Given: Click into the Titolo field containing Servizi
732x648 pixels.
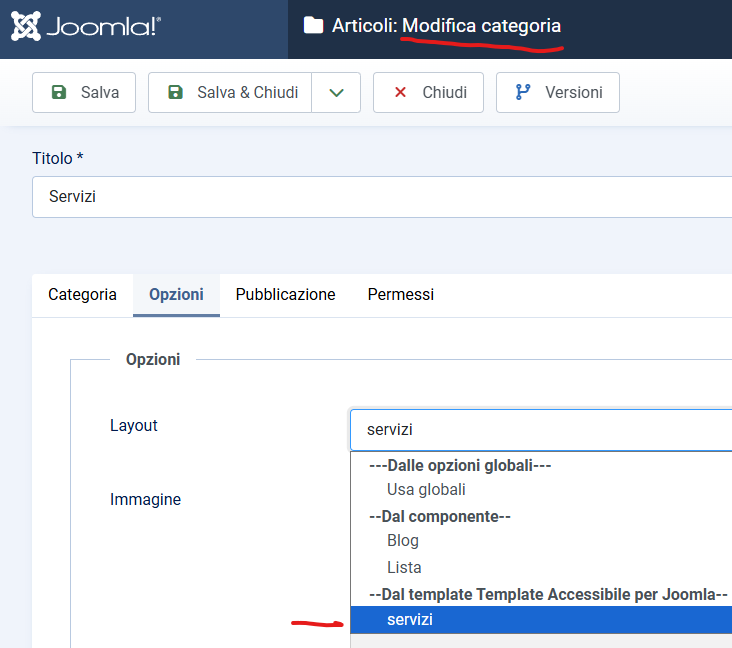Looking at the screenshot, I should click(380, 197).
